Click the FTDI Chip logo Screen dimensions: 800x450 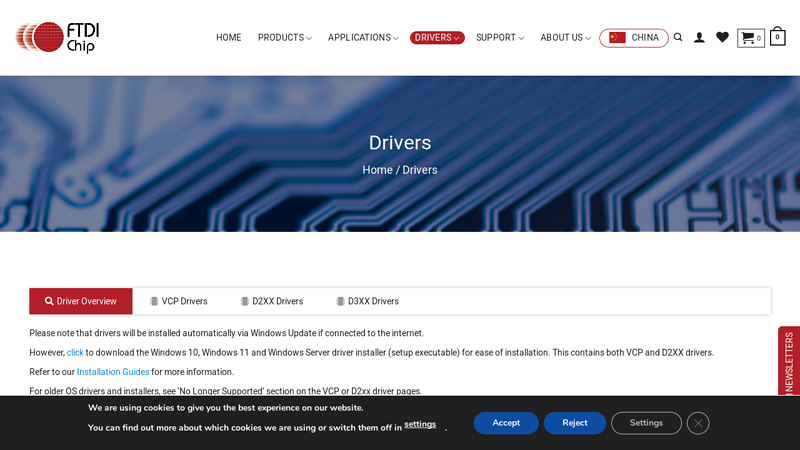tap(57, 37)
